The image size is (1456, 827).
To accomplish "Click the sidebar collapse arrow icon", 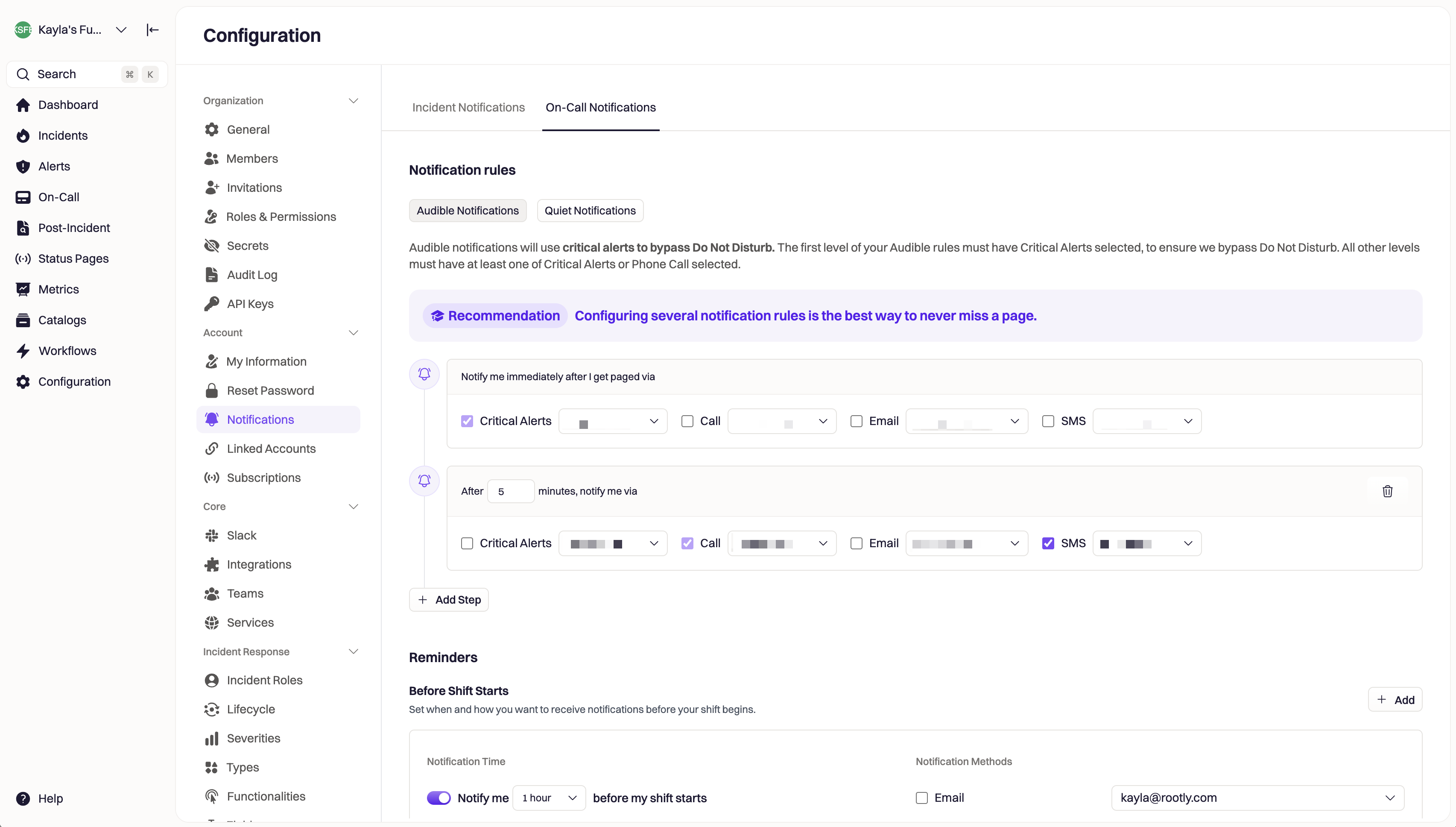I will tap(152, 29).
